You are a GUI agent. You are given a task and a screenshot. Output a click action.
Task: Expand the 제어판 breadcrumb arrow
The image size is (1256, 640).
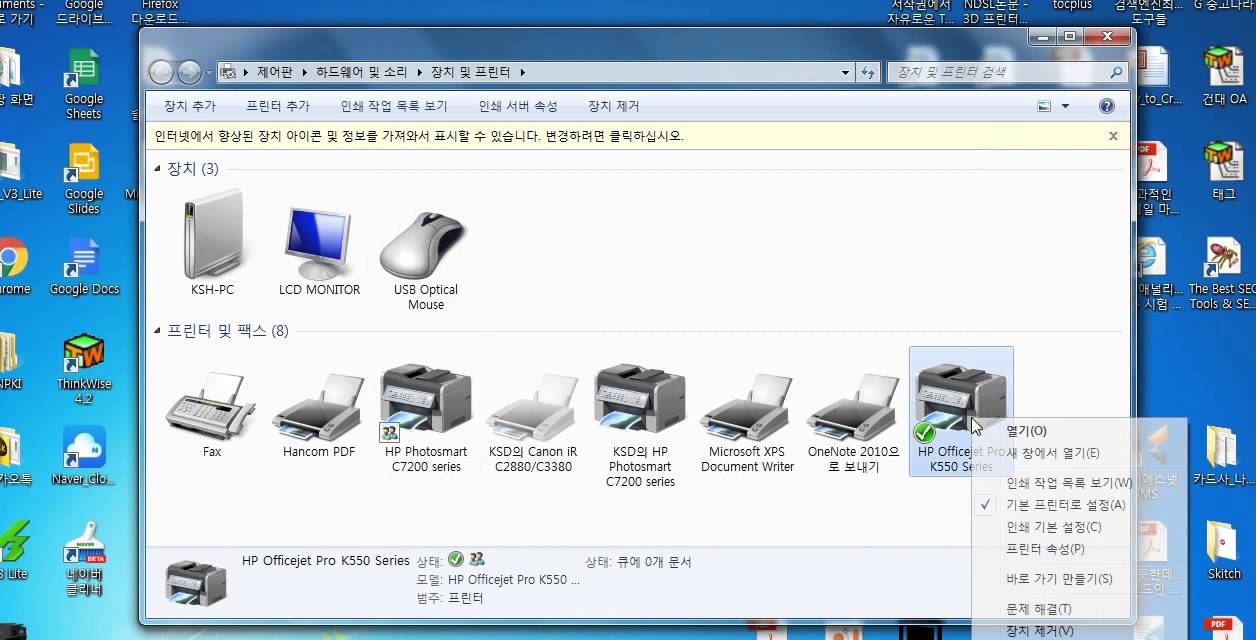coord(306,73)
